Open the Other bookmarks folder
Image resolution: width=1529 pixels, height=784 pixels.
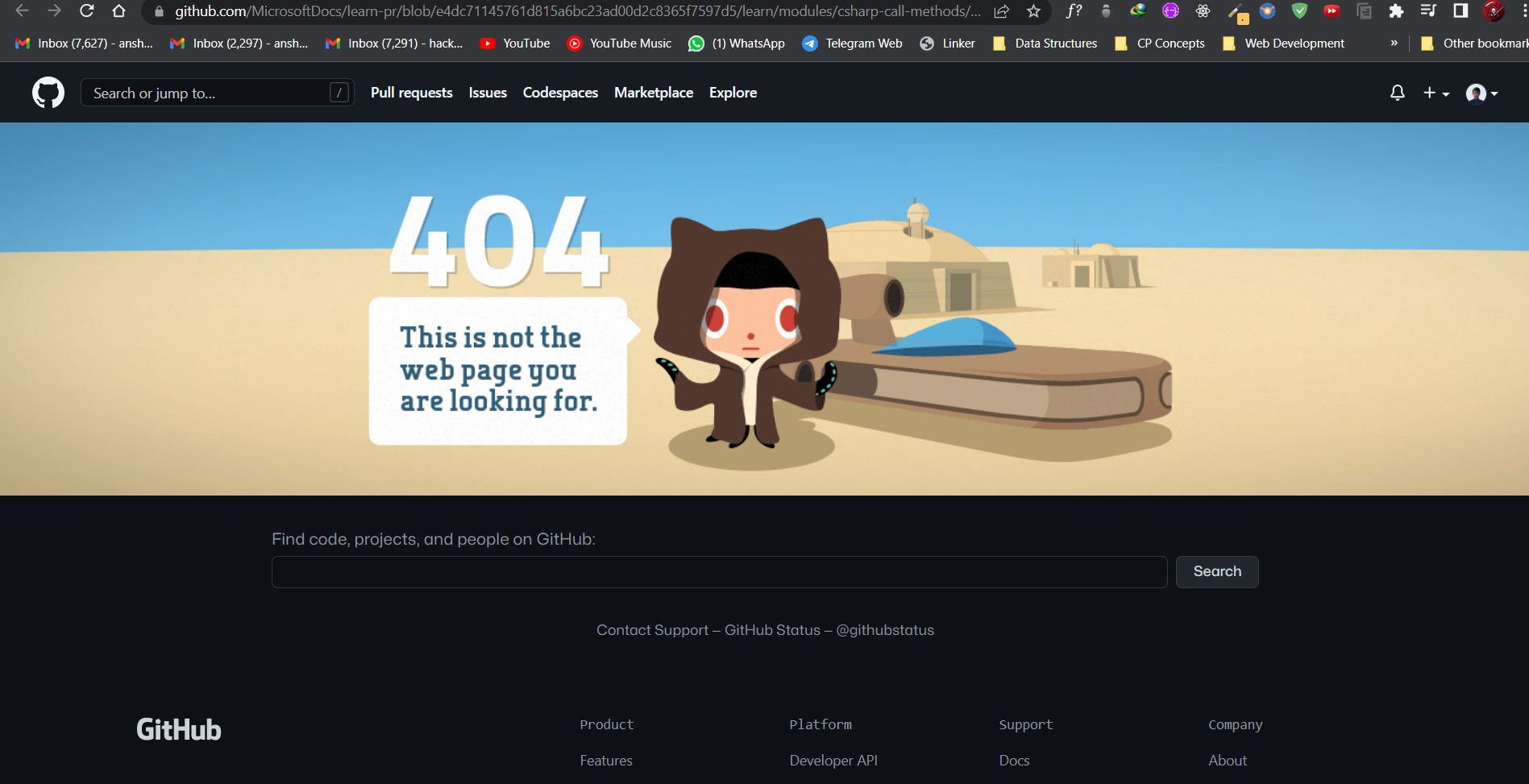(1473, 44)
